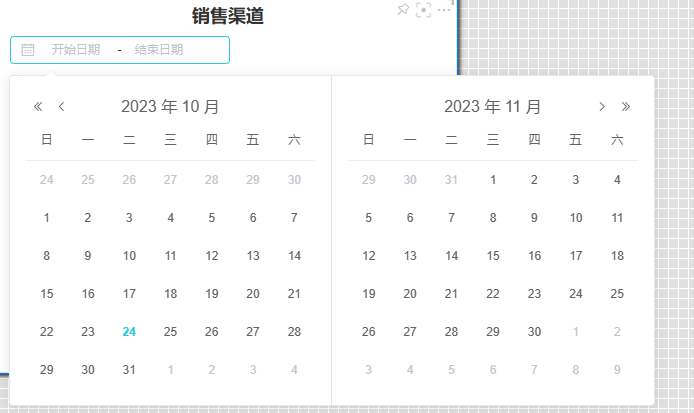Select November 15 in the right calendar
This screenshot has width=694, height=413.
point(493,256)
